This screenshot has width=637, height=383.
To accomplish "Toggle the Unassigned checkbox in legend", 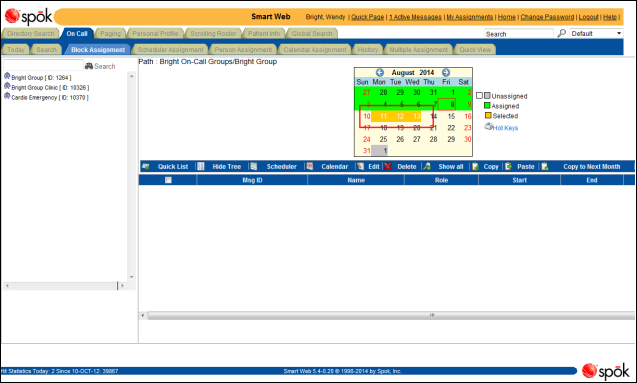I will (x=479, y=96).
